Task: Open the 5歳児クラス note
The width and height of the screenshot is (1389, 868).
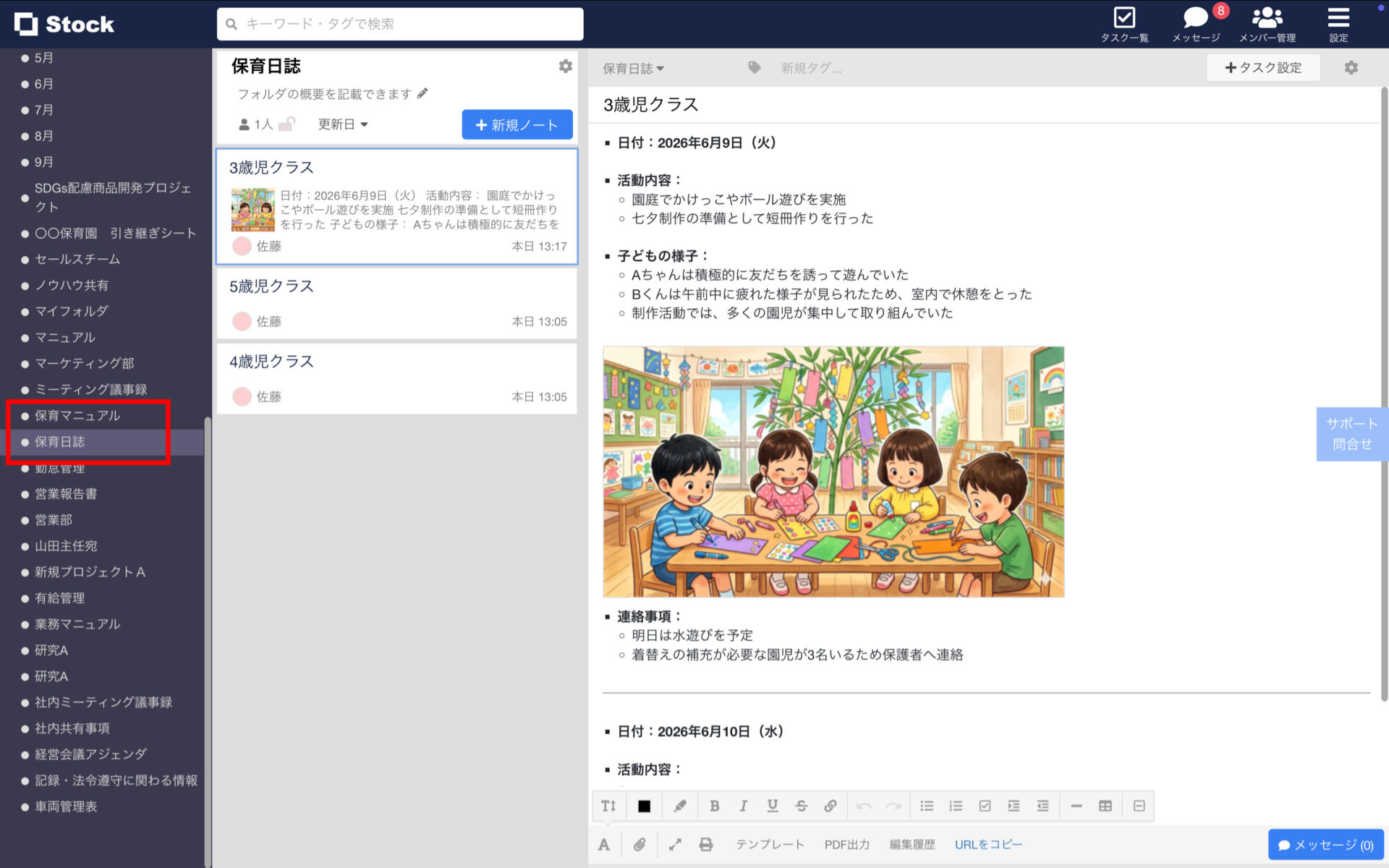Action: [x=396, y=304]
